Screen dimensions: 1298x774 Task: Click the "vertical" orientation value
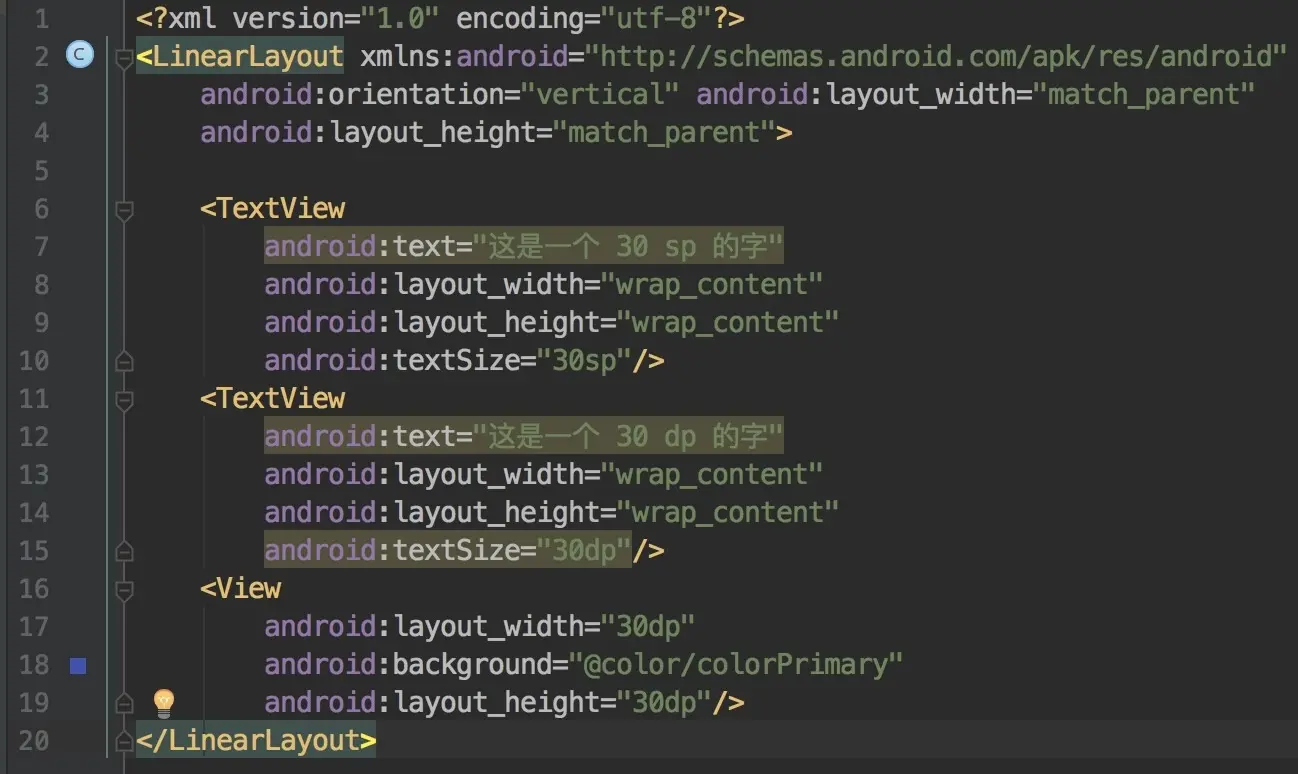pos(599,93)
